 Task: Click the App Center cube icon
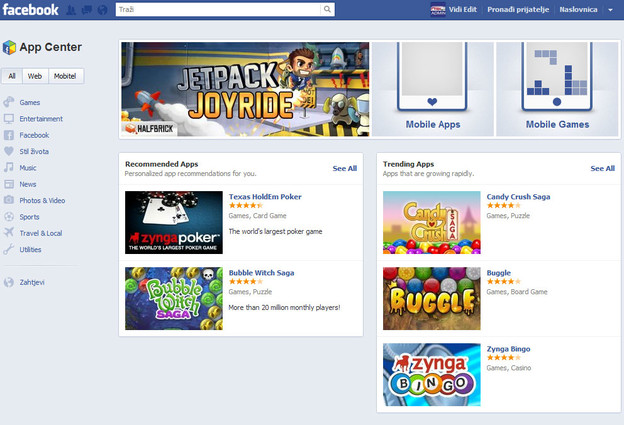tap(9, 47)
